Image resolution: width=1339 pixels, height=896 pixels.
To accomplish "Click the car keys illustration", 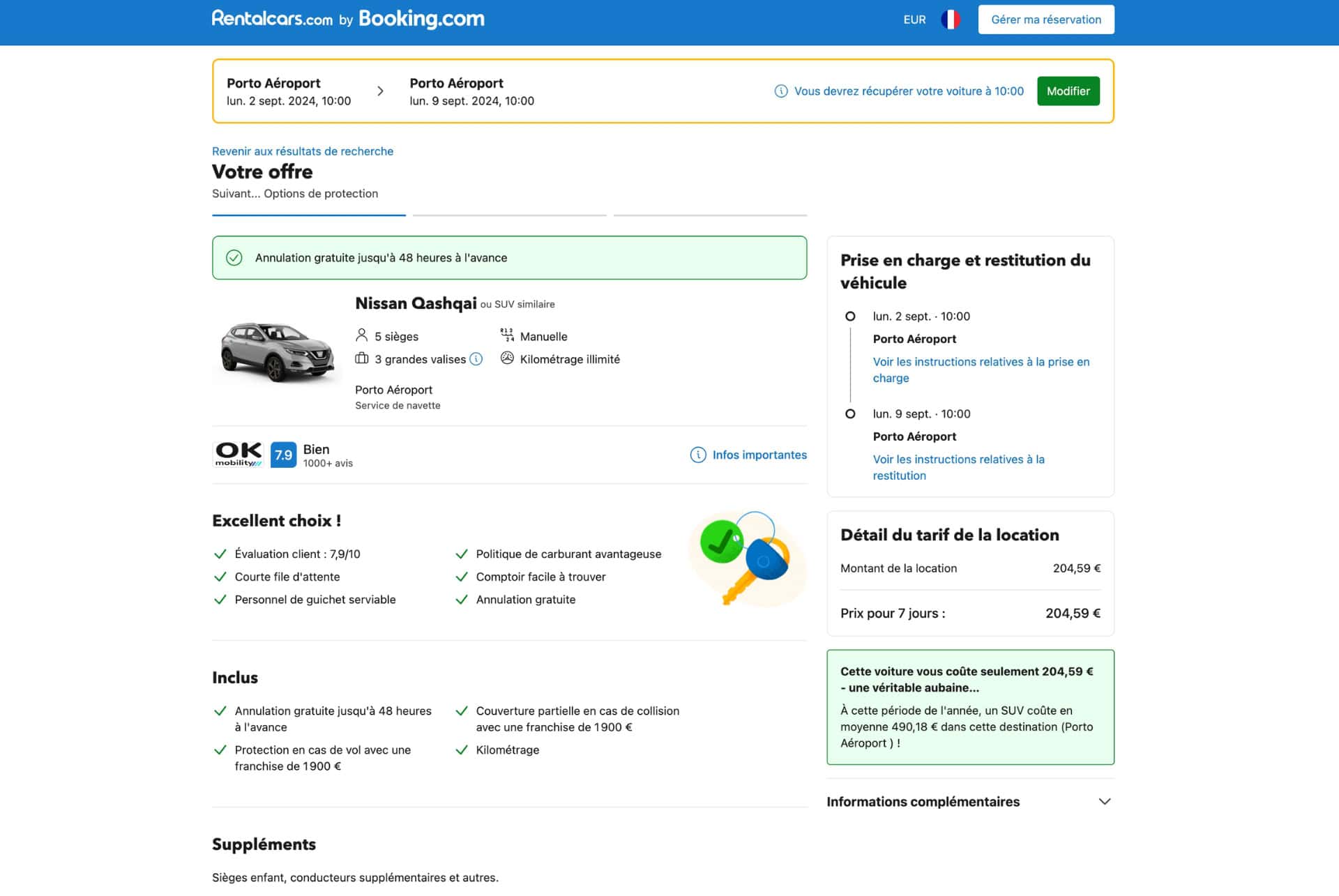I will tap(746, 559).
